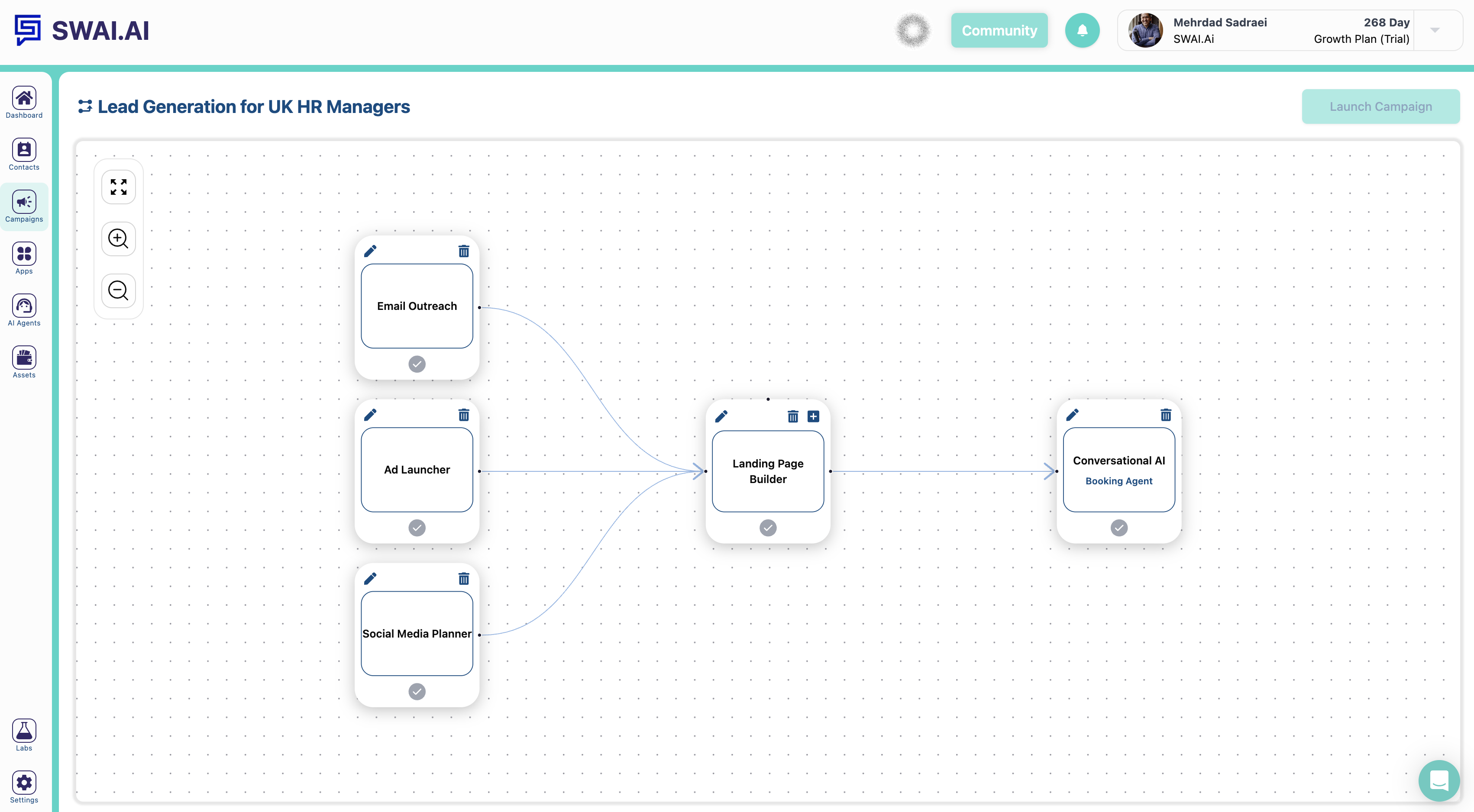This screenshot has height=812, width=1474.
Task: Zoom in on the campaign canvas
Action: click(x=118, y=238)
